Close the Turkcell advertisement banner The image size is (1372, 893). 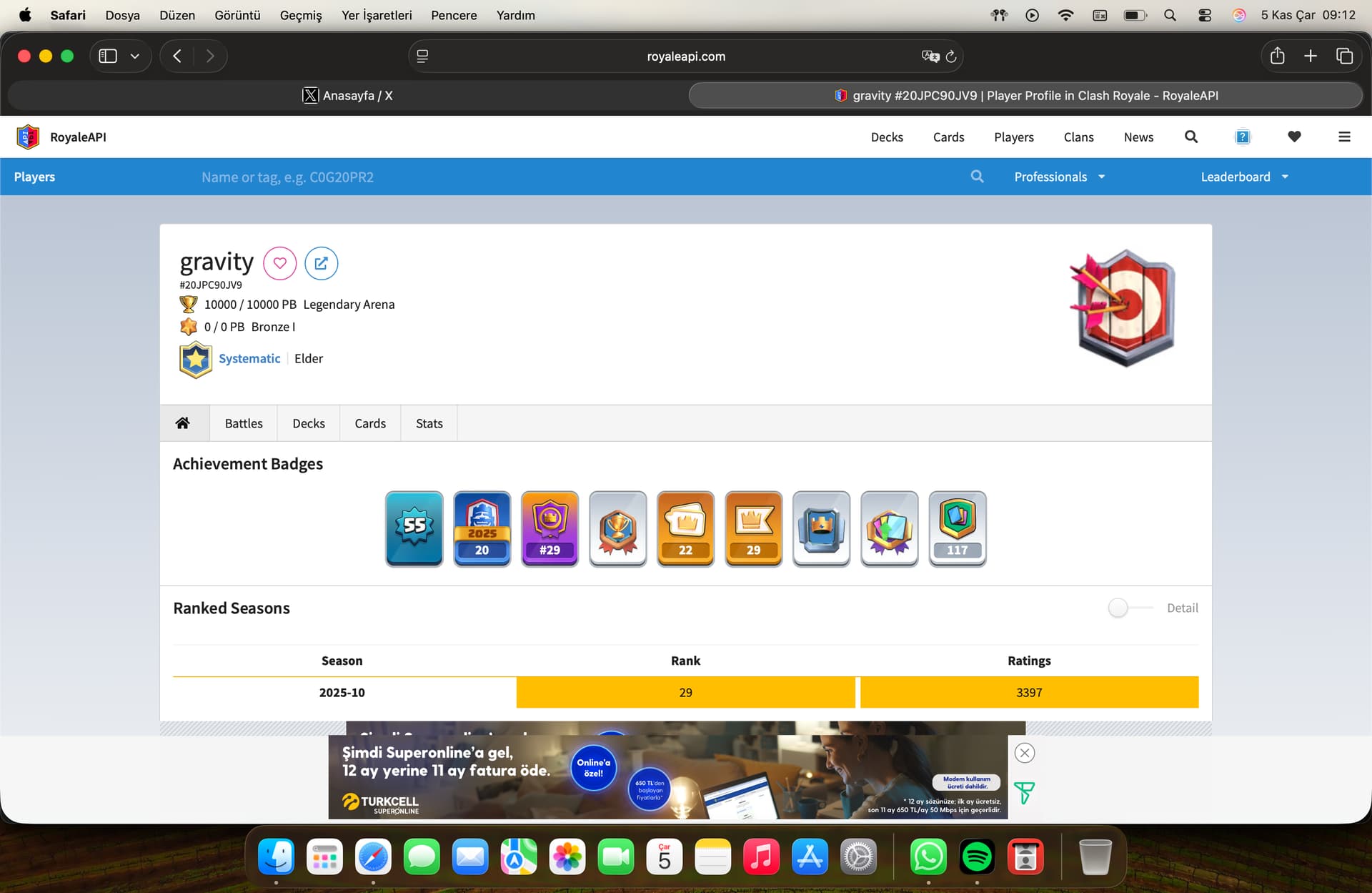click(x=1025, y=753)
